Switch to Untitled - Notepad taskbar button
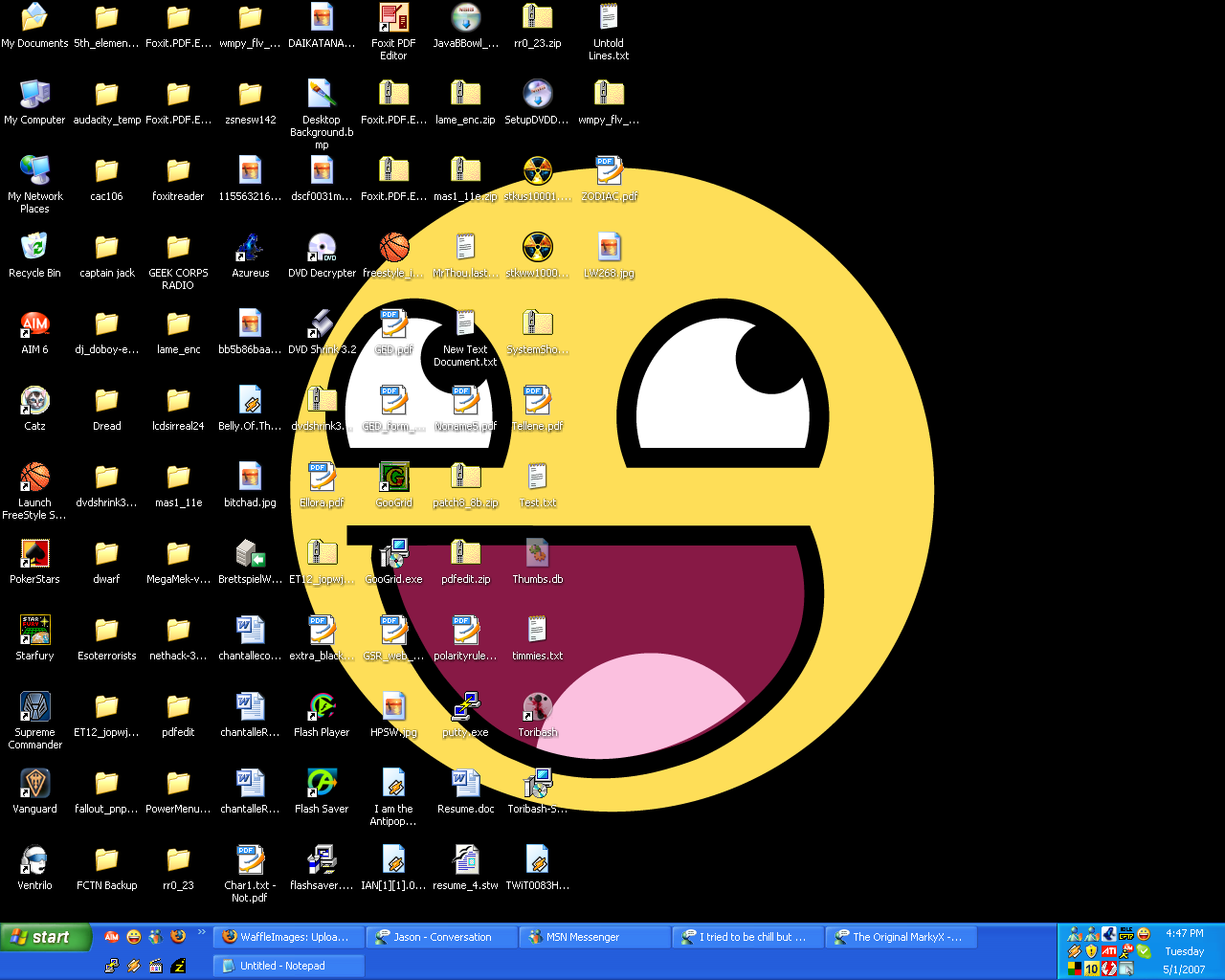The width and height of the screenshot is (1225, 980). pyautogui.click(x=288, y=966)
